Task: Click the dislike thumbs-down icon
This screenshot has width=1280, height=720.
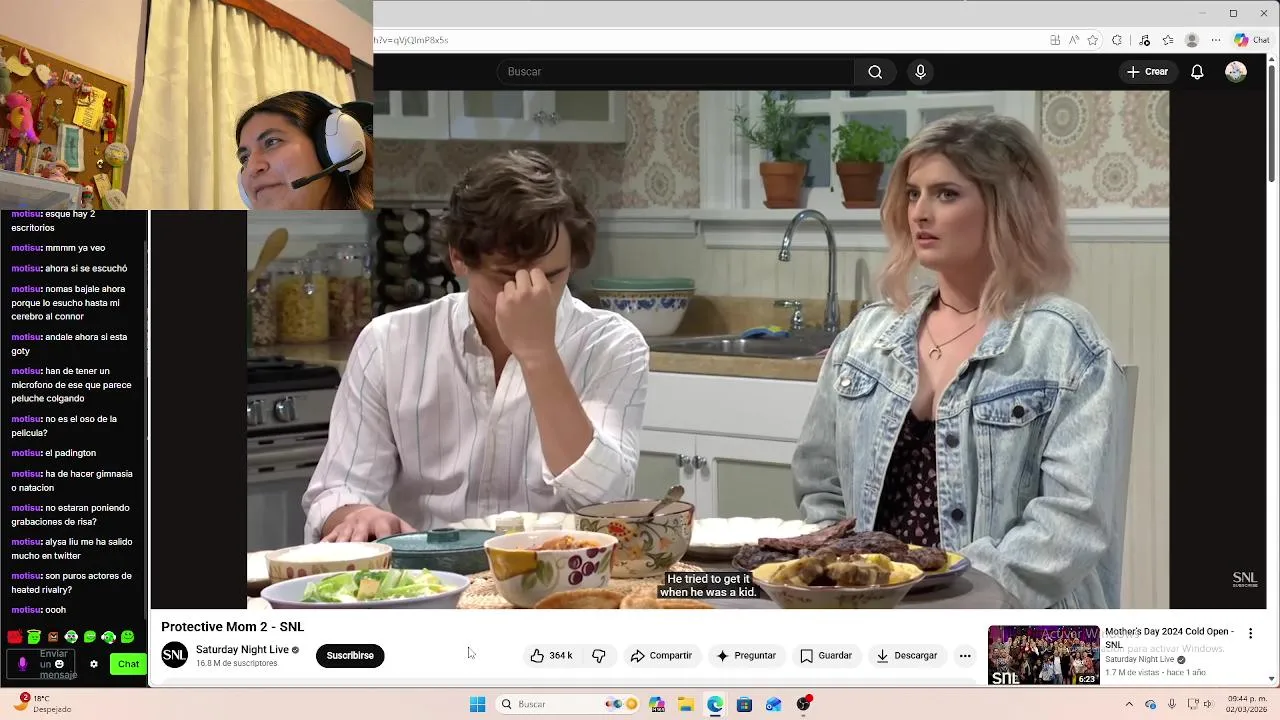Action: click(599, 656)
